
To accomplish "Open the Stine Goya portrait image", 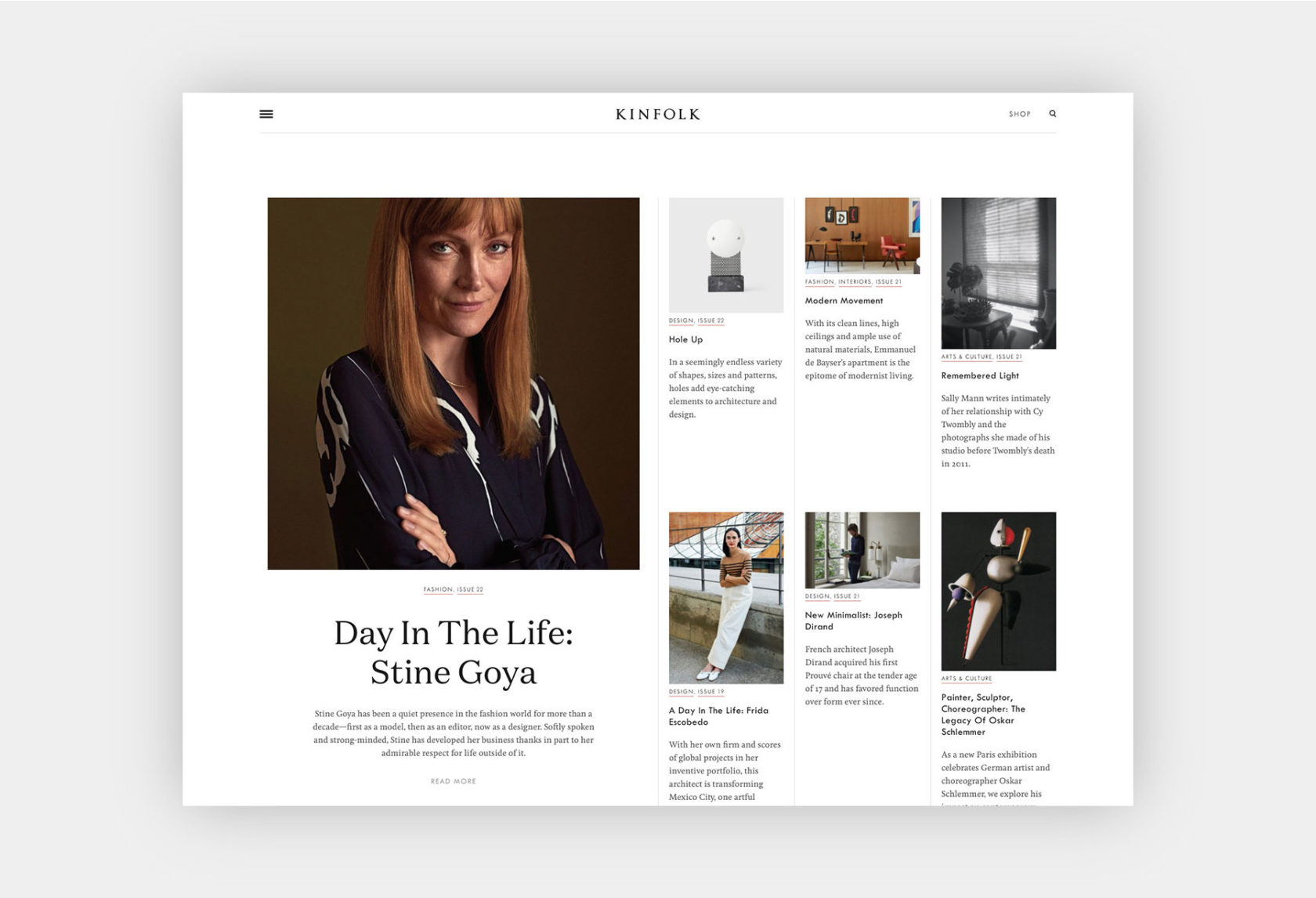I will click(x=454, y=383).
